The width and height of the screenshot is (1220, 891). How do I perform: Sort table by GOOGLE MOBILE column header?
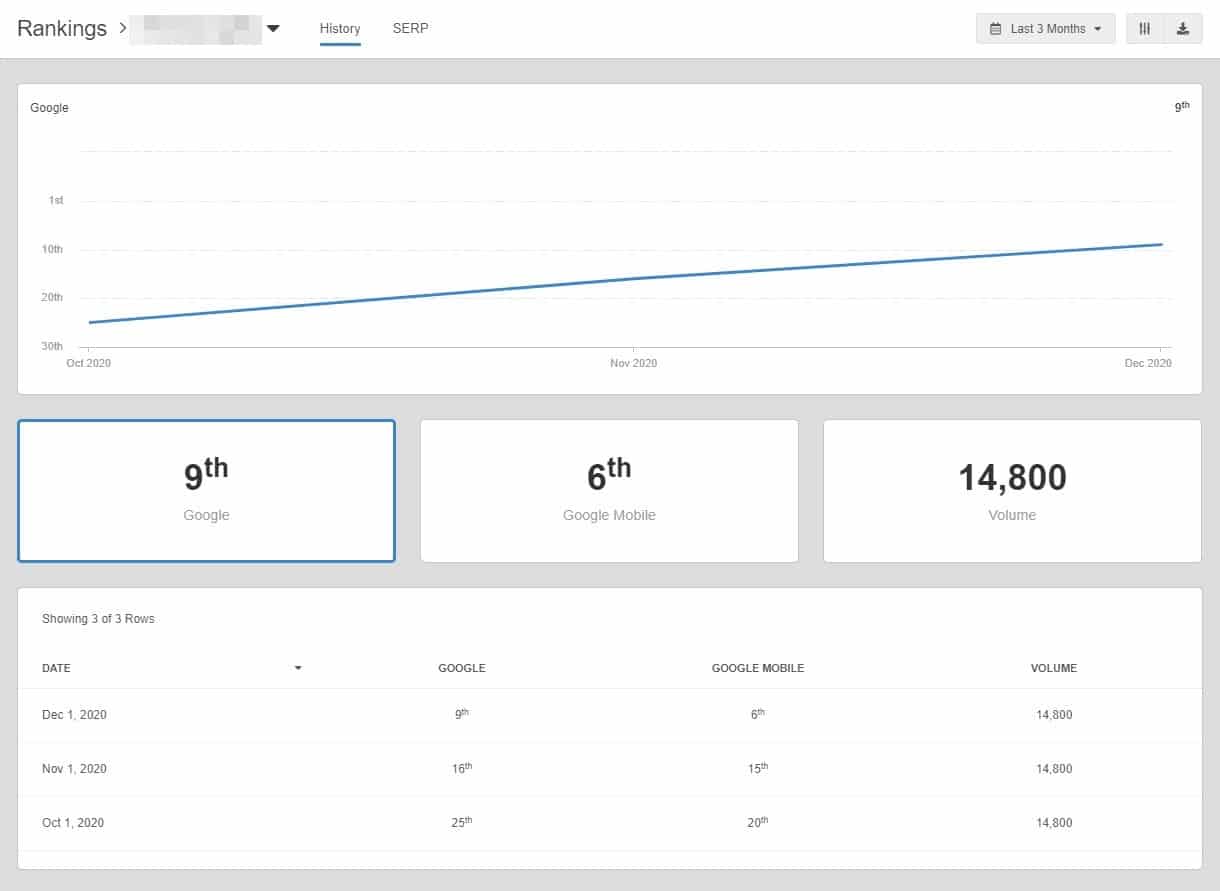point(758,668)
